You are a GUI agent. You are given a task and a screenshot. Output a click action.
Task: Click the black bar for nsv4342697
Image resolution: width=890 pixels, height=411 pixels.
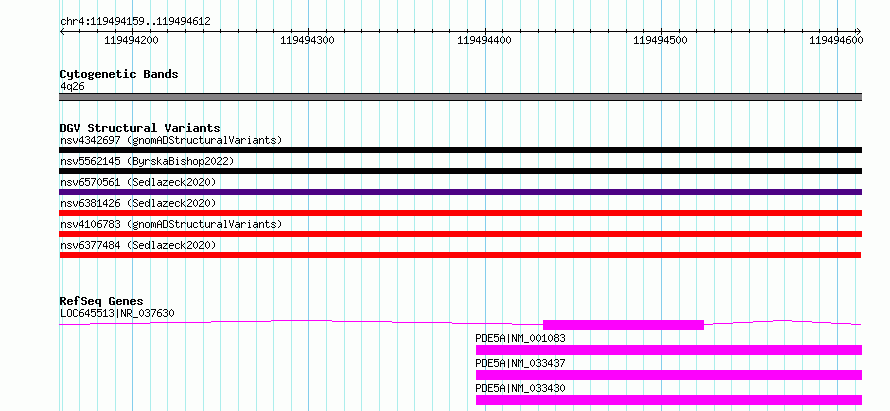[460, 150]
